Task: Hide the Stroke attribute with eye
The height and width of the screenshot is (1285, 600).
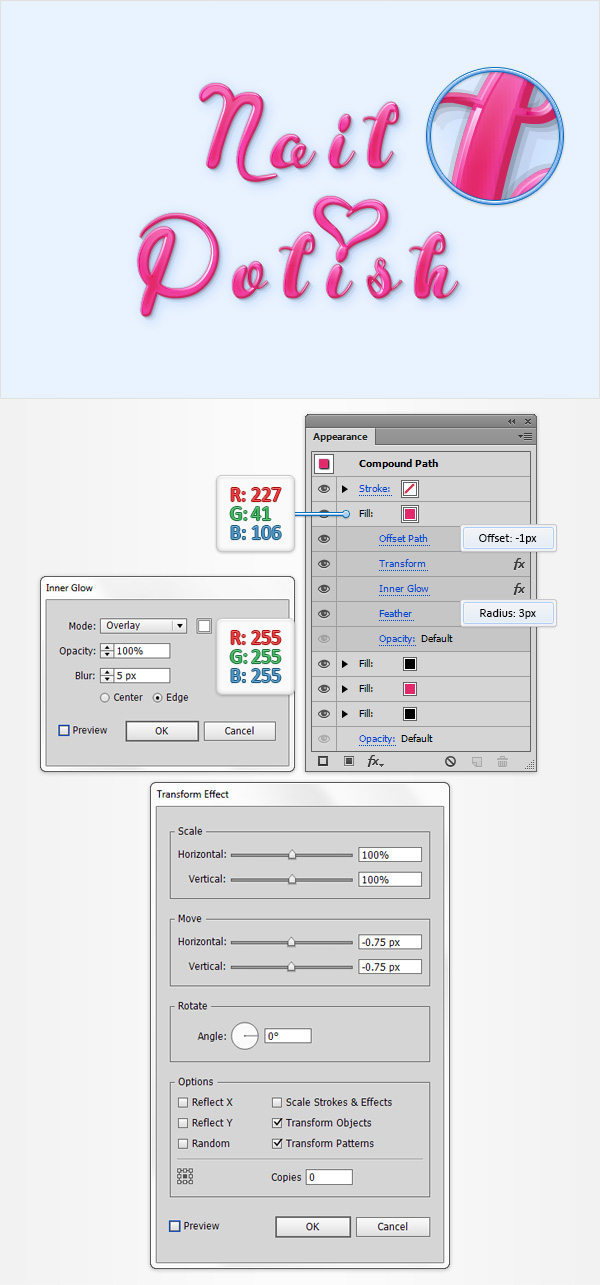Action: [x=323, y=489]
